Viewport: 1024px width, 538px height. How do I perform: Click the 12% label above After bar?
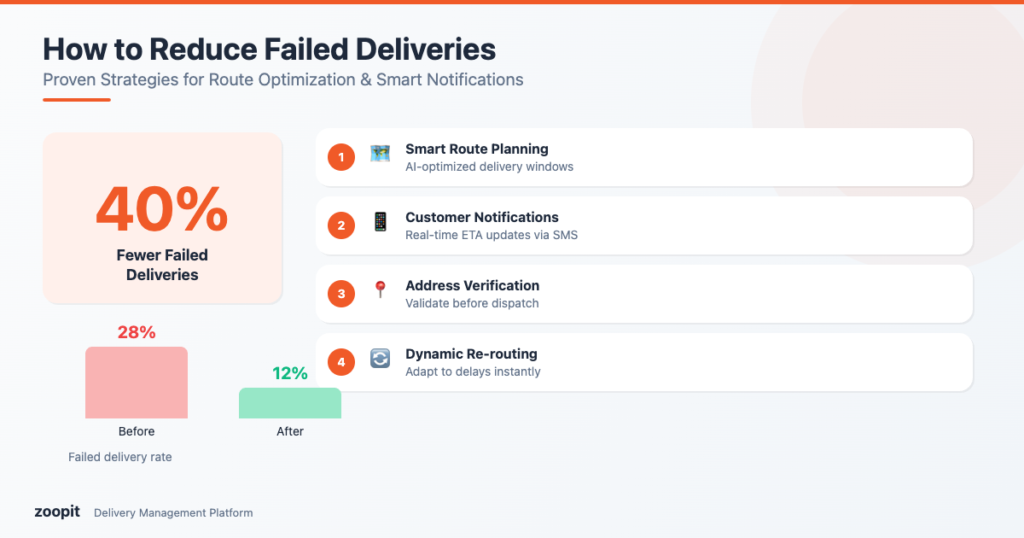coord(290,373)
